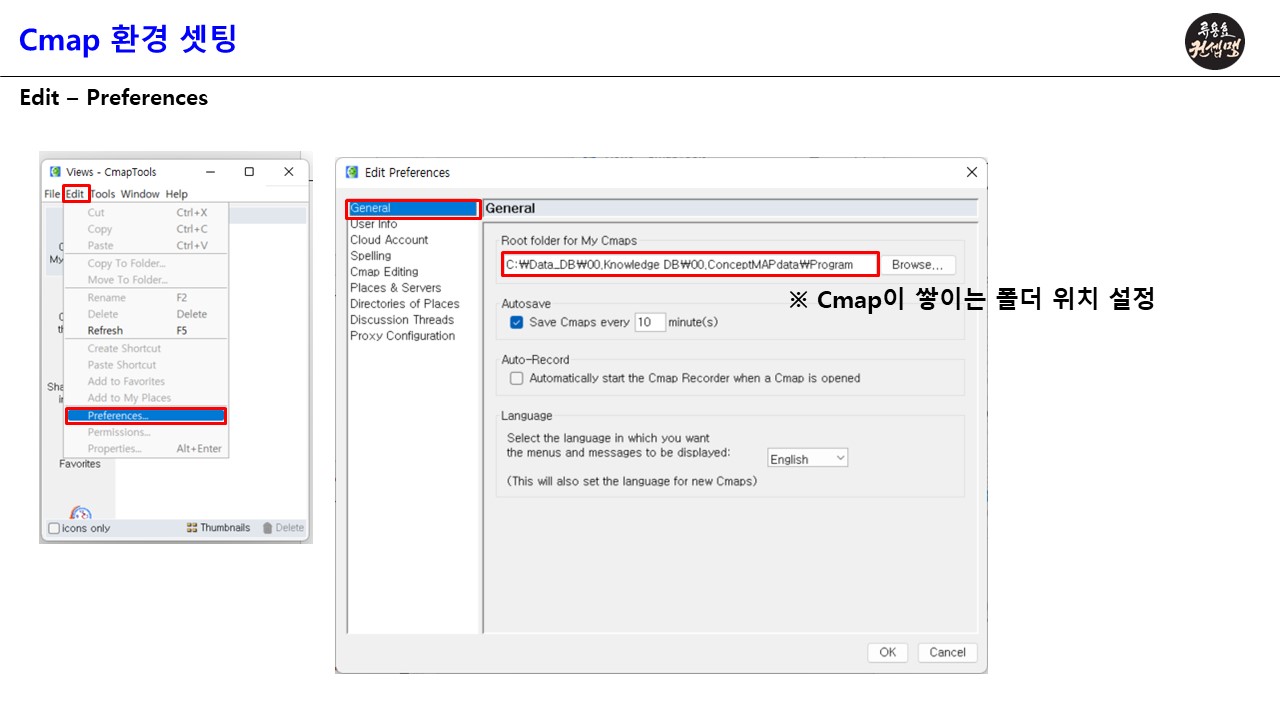Open the Favorites view in sidebar

[80, 464]
